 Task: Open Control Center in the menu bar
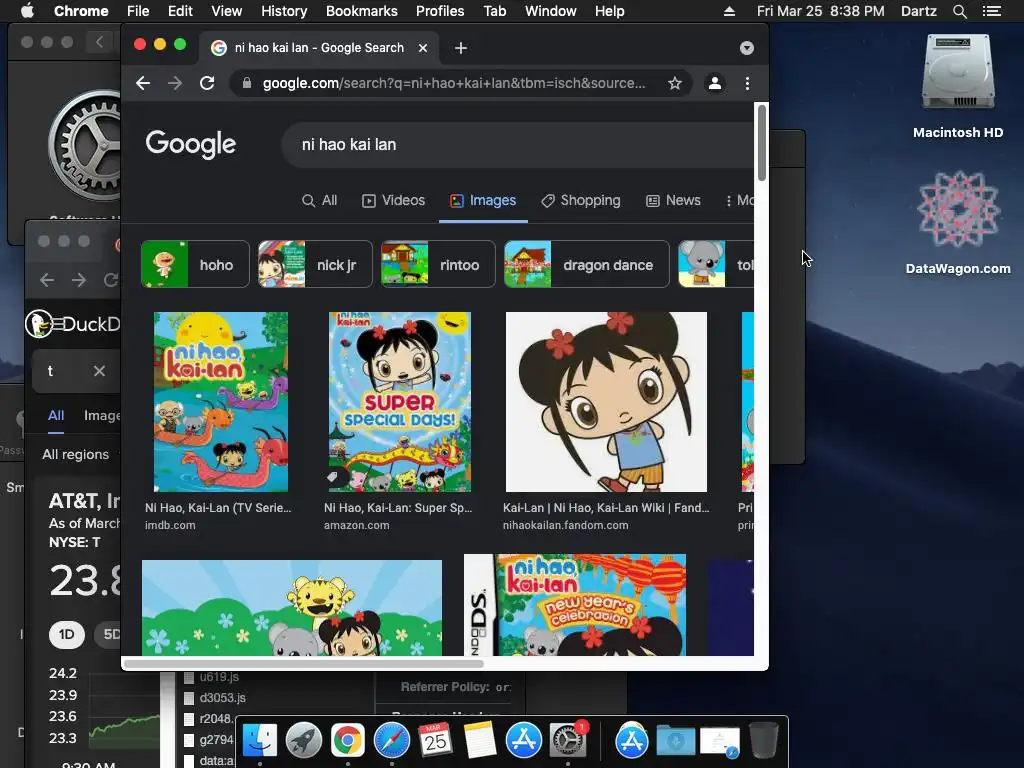991,11
